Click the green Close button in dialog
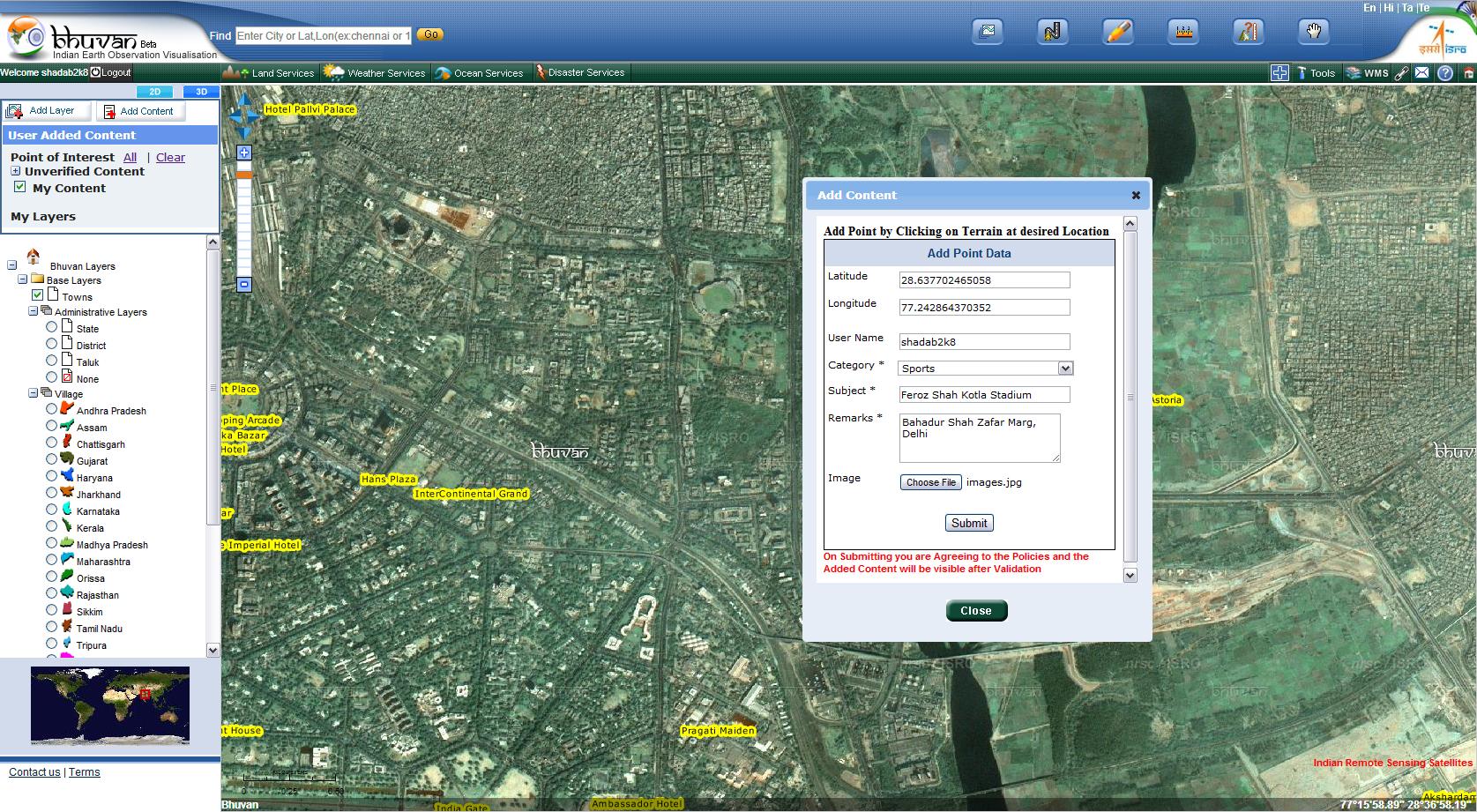This screenshot has width=1477, height=812. pos(976,610)
